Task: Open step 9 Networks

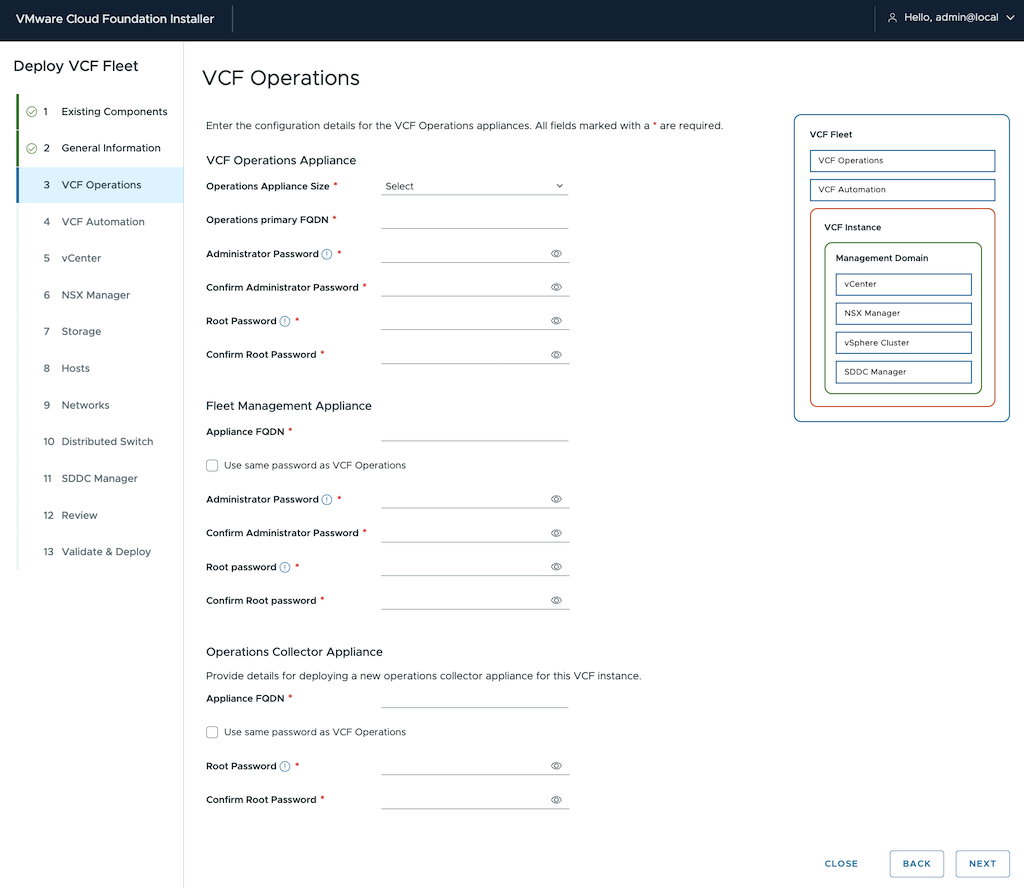Action: point(100,405)
